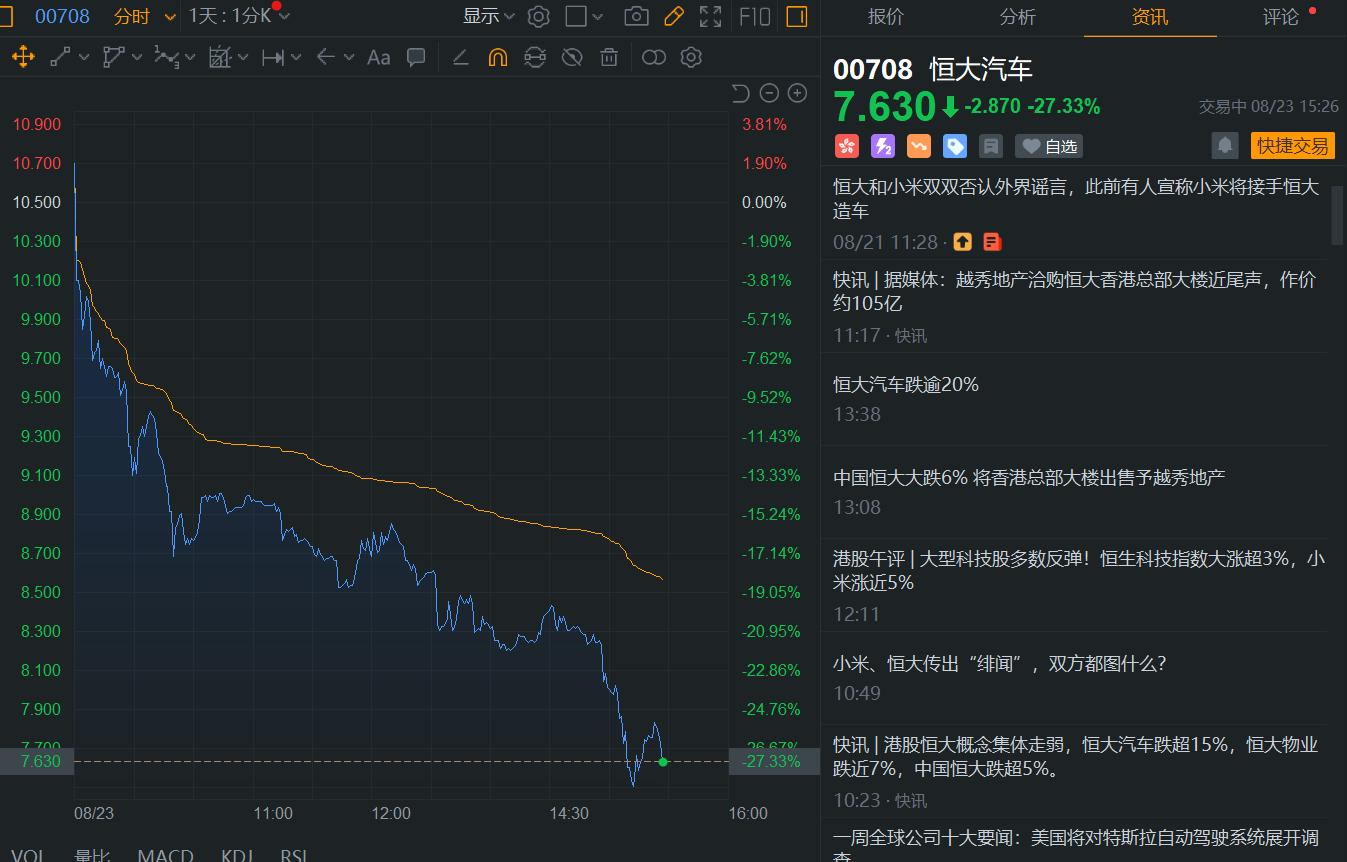The height and width of the screenshot is (862, 1347).
Task: Select the Fibonacci/gann grid tool
Action: click(x=220, y=57)
